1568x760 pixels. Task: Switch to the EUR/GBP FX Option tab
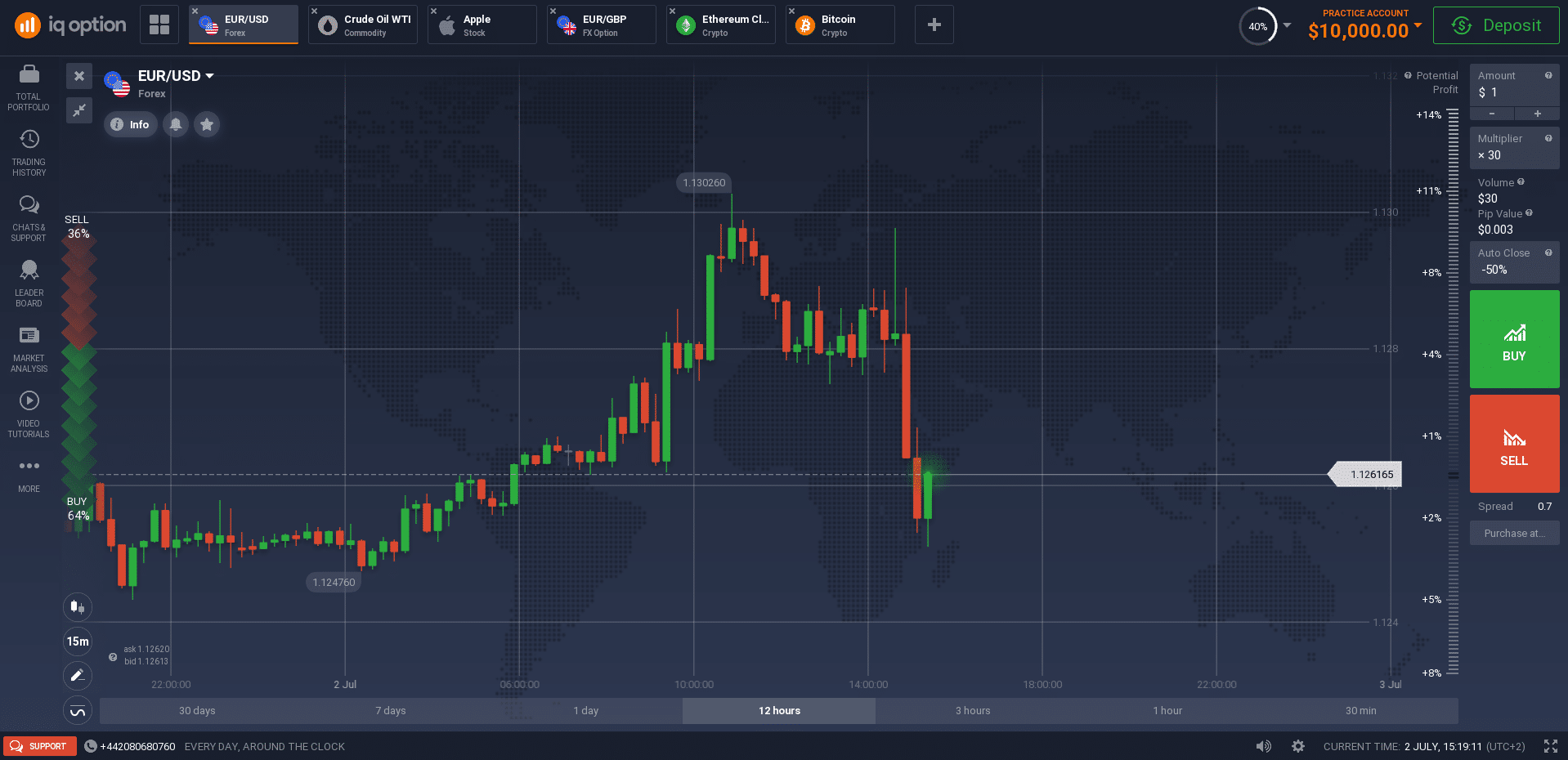(602, 25)
